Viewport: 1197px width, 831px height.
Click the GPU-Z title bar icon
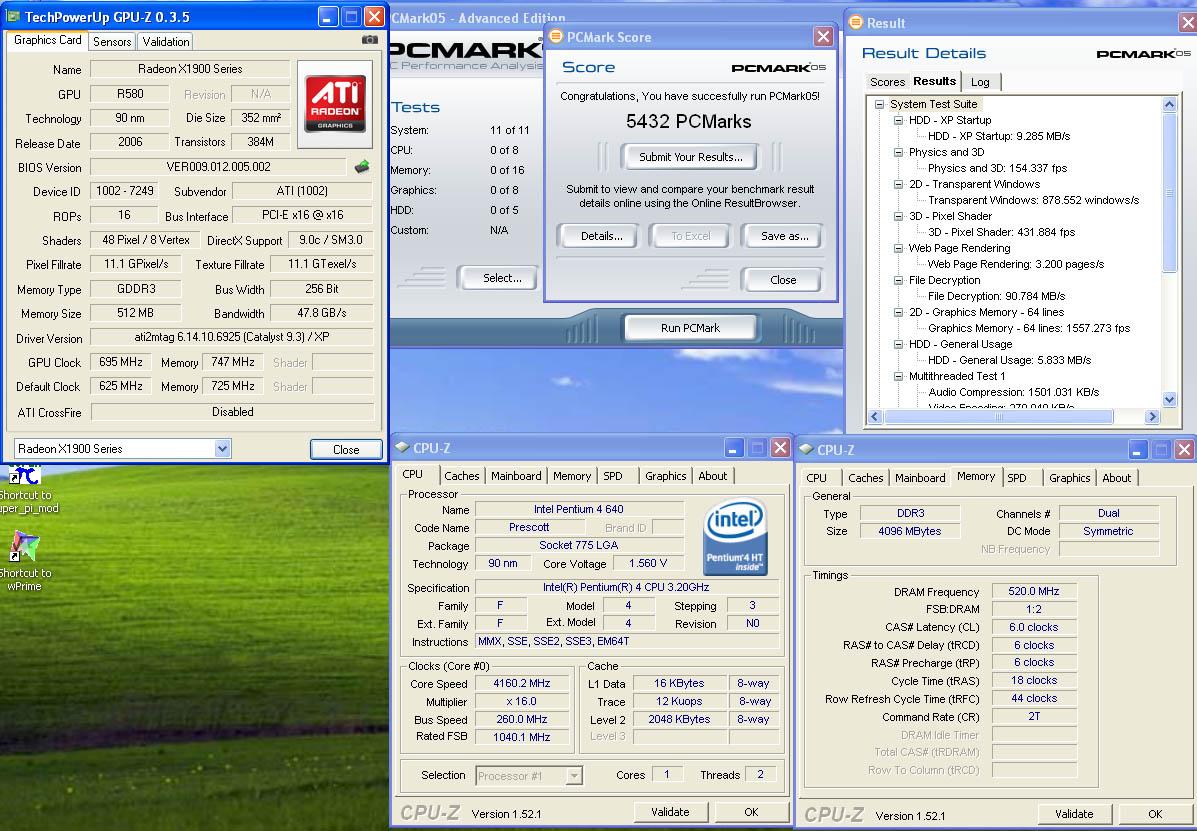pyautogui.click(x=13, y=16)
